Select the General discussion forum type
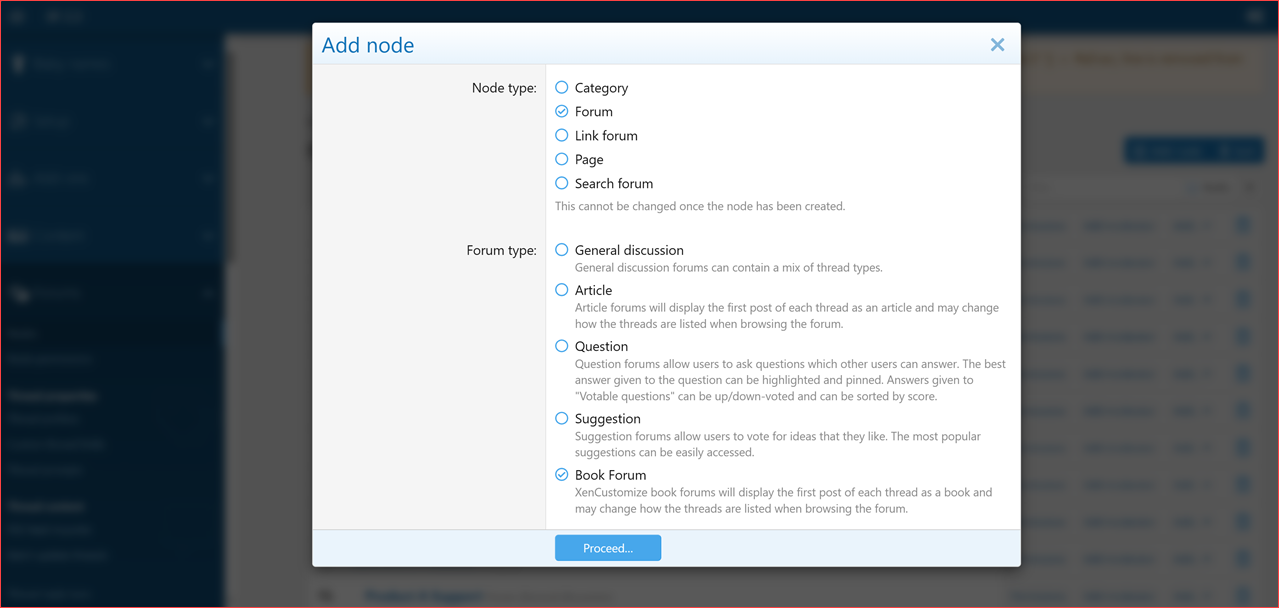1279x608 pixels. pyautogui.click(x=561, y=250)
